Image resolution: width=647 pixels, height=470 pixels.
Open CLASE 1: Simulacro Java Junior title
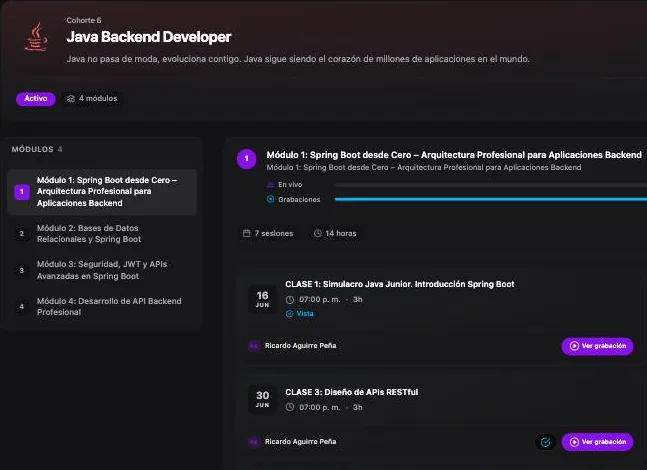coord(399,284)
